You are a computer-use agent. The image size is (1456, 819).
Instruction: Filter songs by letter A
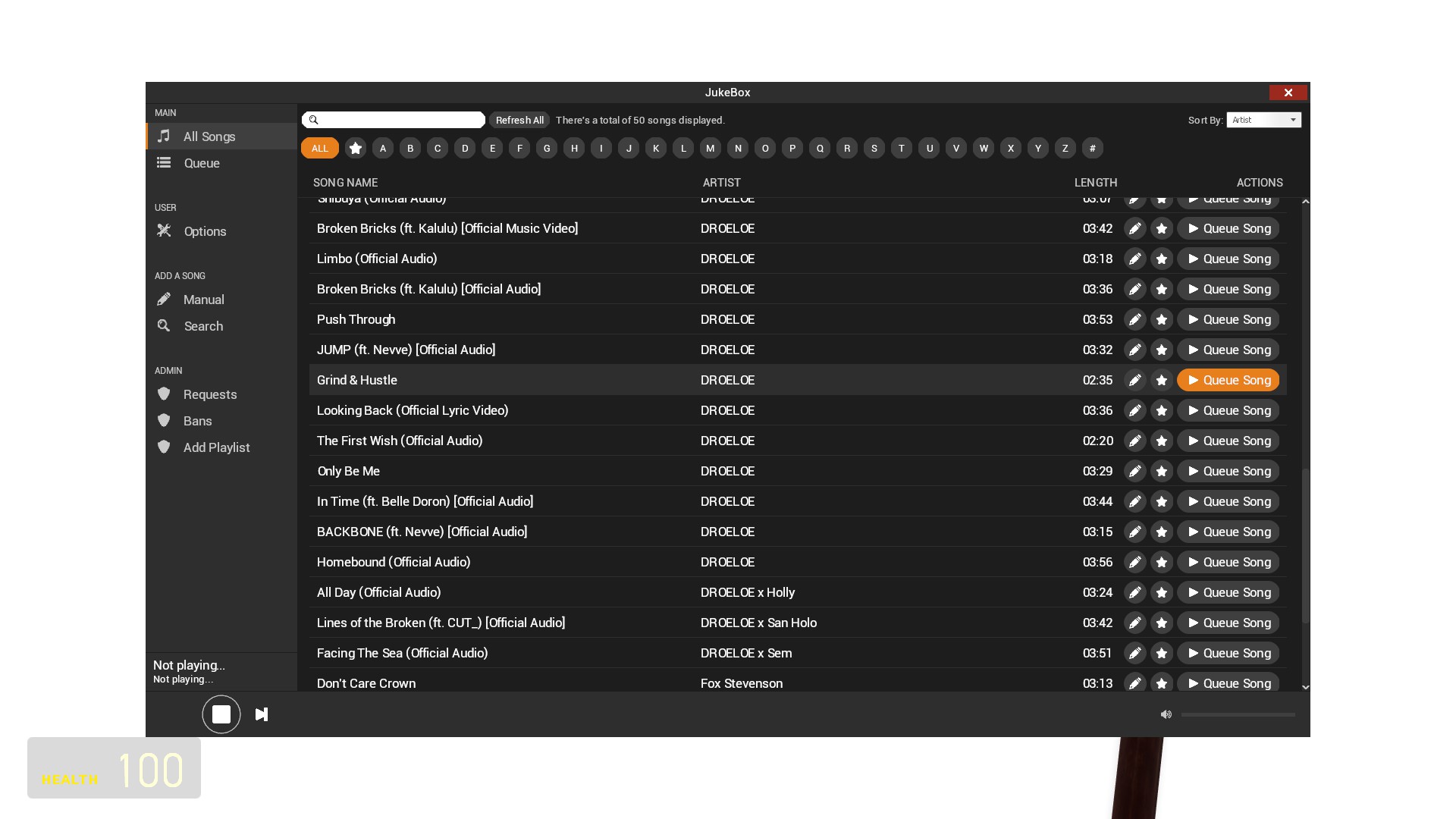(x=383, y=148)
